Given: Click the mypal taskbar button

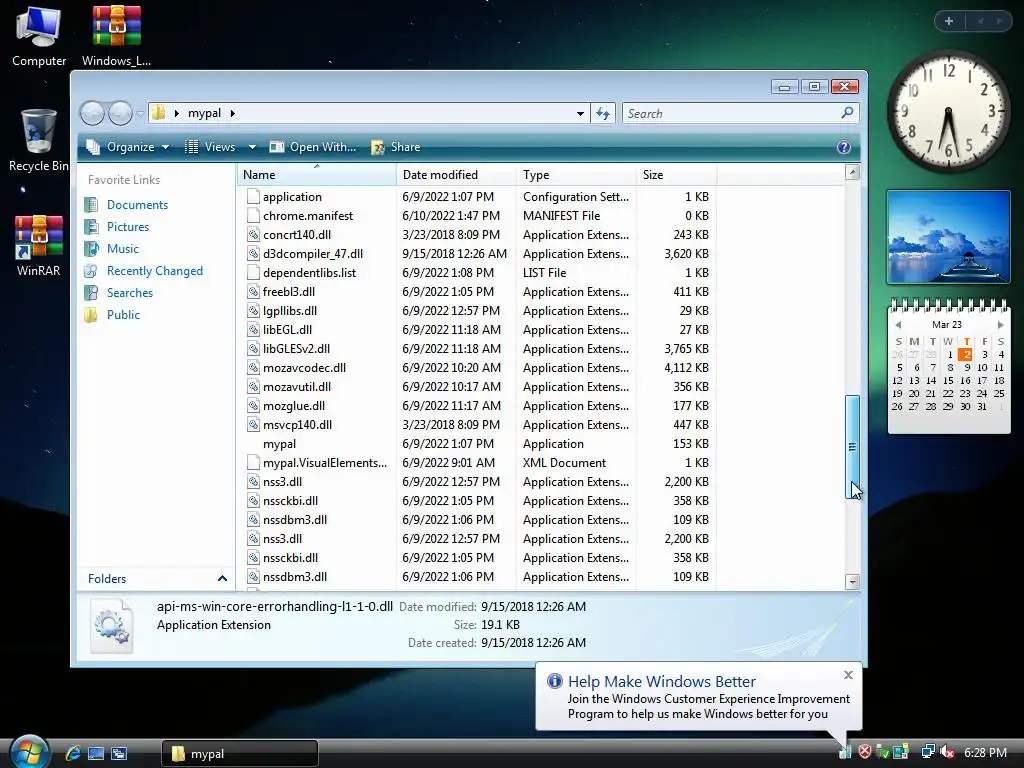Looking at the screenshot, I should coord(240,754).
